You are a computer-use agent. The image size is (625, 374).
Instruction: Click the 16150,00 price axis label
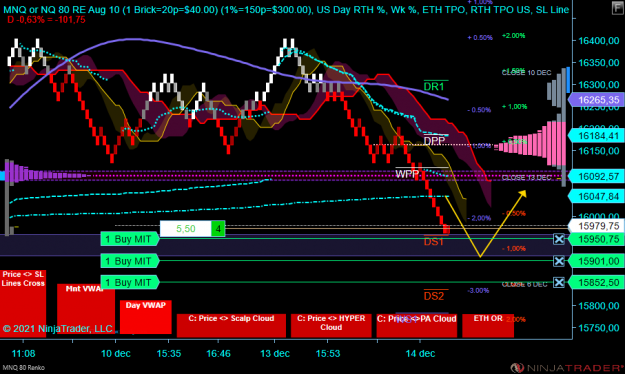tap(599, 151)
